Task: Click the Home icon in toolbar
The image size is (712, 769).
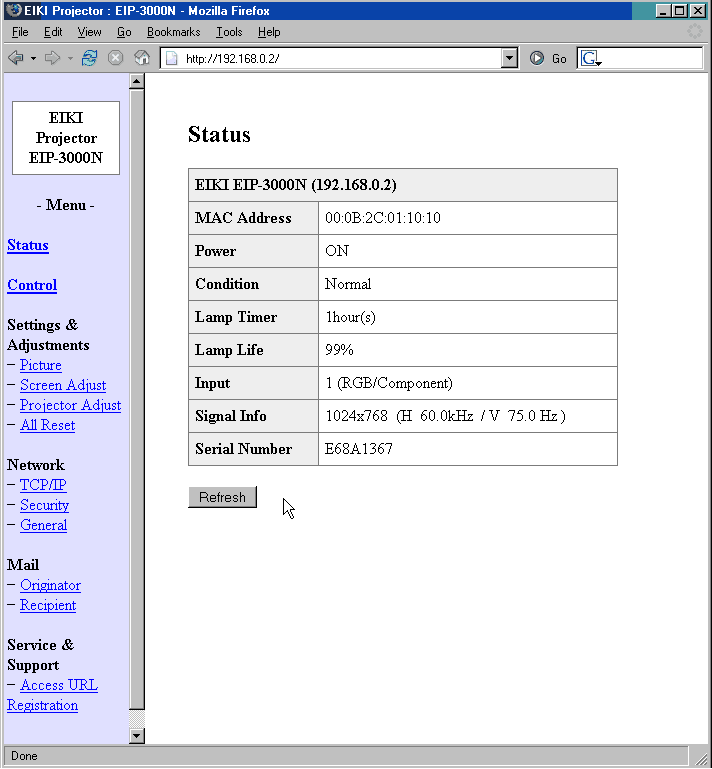Action: point(142,58)
